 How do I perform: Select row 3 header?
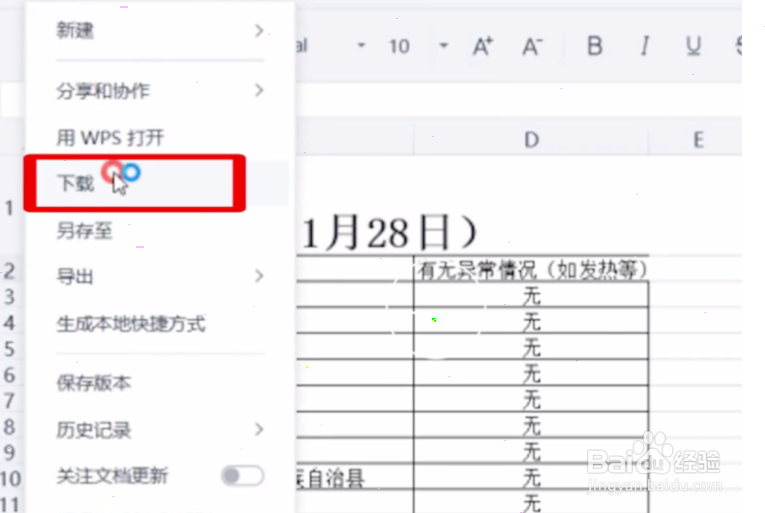[9, 296]
